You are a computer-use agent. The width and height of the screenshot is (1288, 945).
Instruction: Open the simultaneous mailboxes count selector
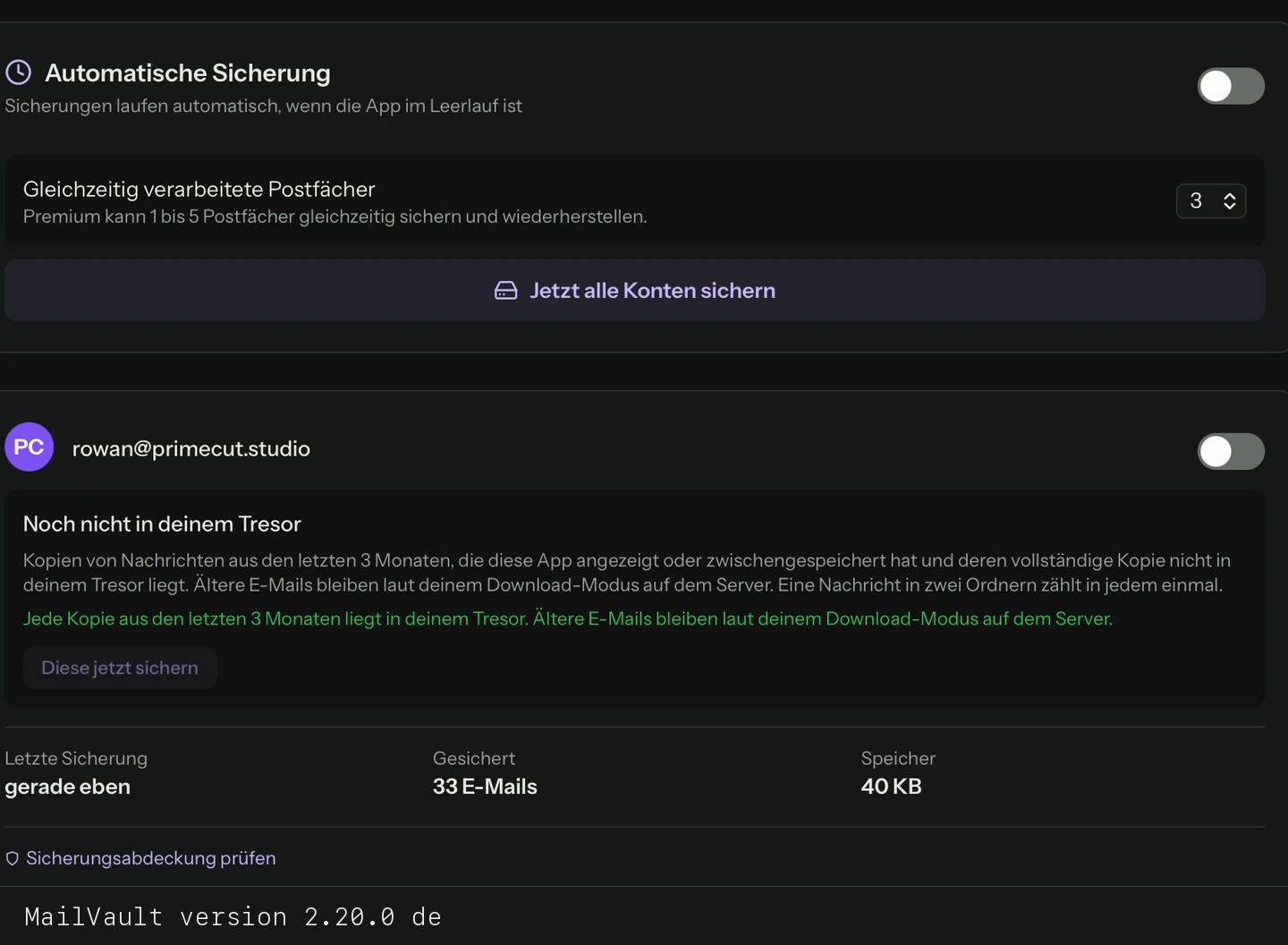[1211, 200]
